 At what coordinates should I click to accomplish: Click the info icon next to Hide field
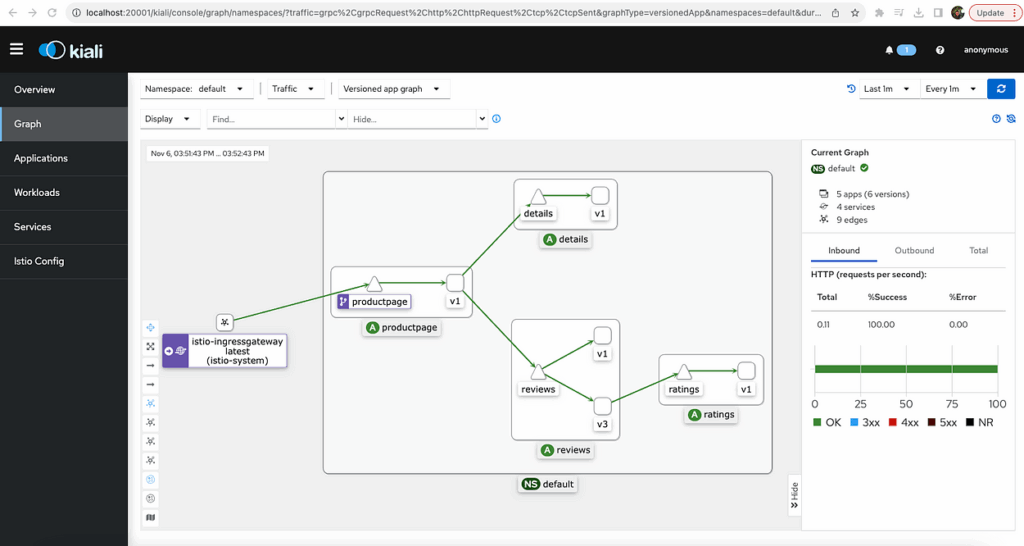click(497, 119)
